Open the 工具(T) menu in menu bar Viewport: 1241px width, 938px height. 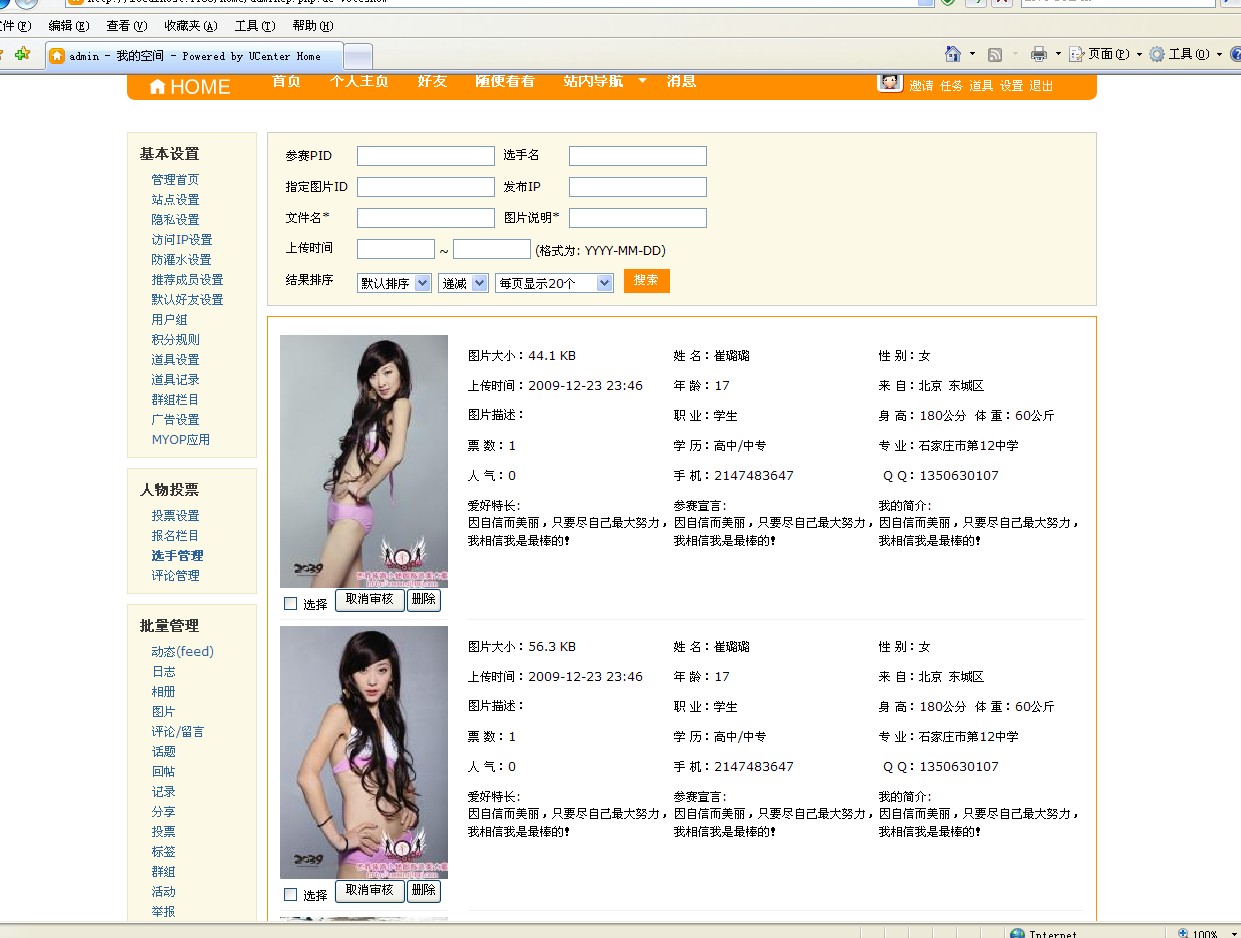pos(255,25)
